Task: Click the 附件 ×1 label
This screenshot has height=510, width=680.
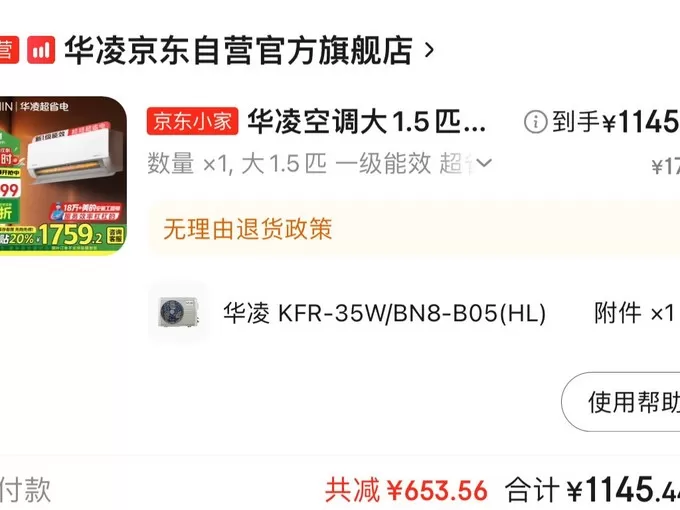Action: coord(634,313)
